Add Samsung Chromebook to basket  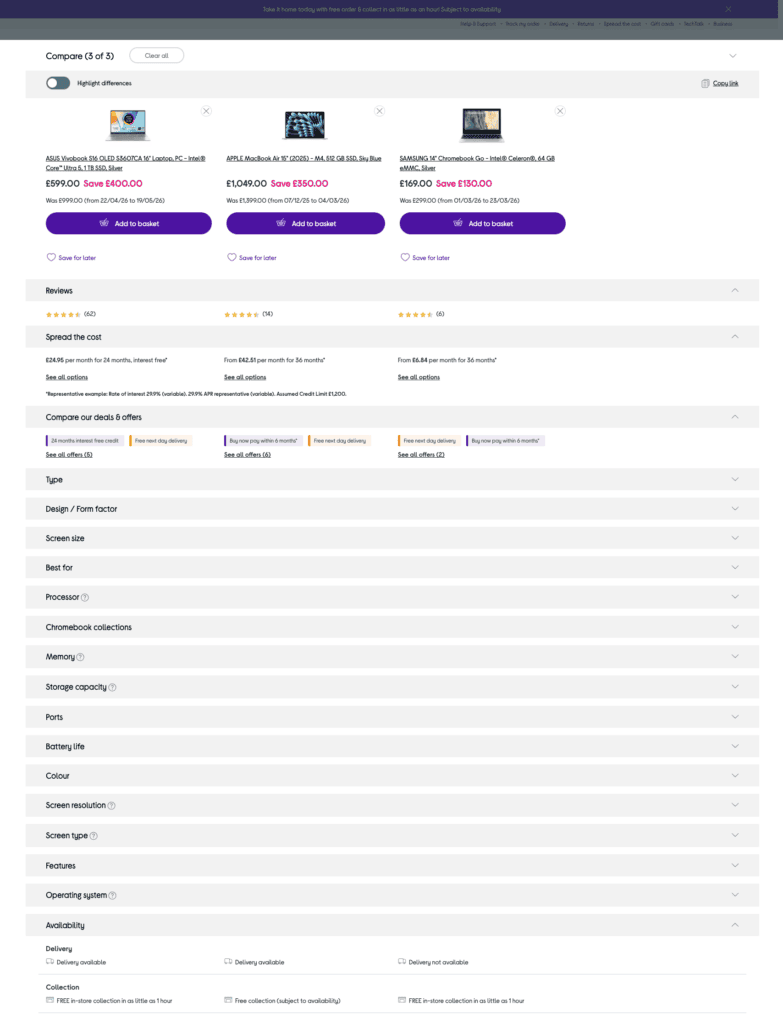click(483, 223)
